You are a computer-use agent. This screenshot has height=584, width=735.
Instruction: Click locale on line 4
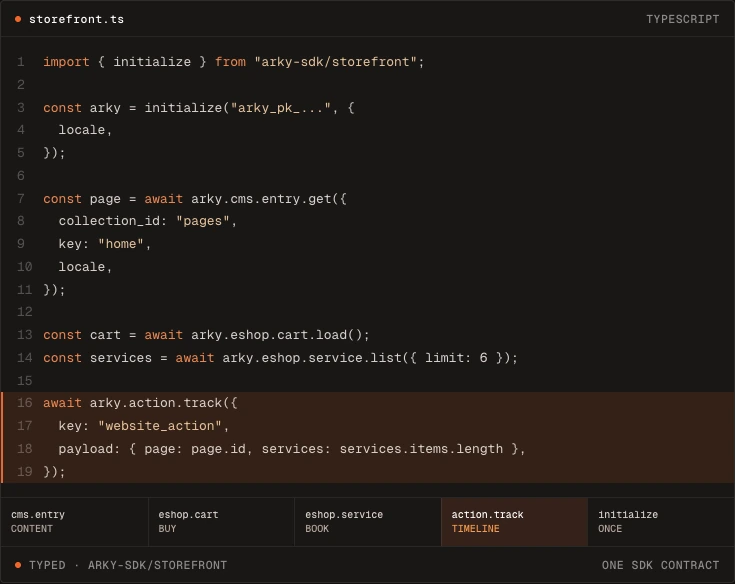coord(82,130)
